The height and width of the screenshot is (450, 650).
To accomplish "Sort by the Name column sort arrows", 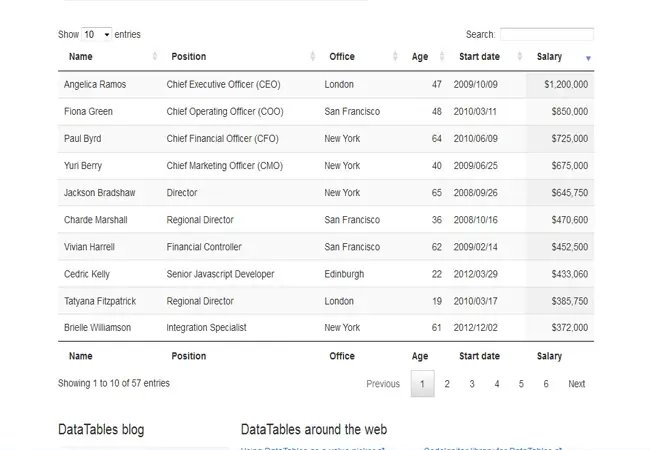I will [x=155, y=56].
